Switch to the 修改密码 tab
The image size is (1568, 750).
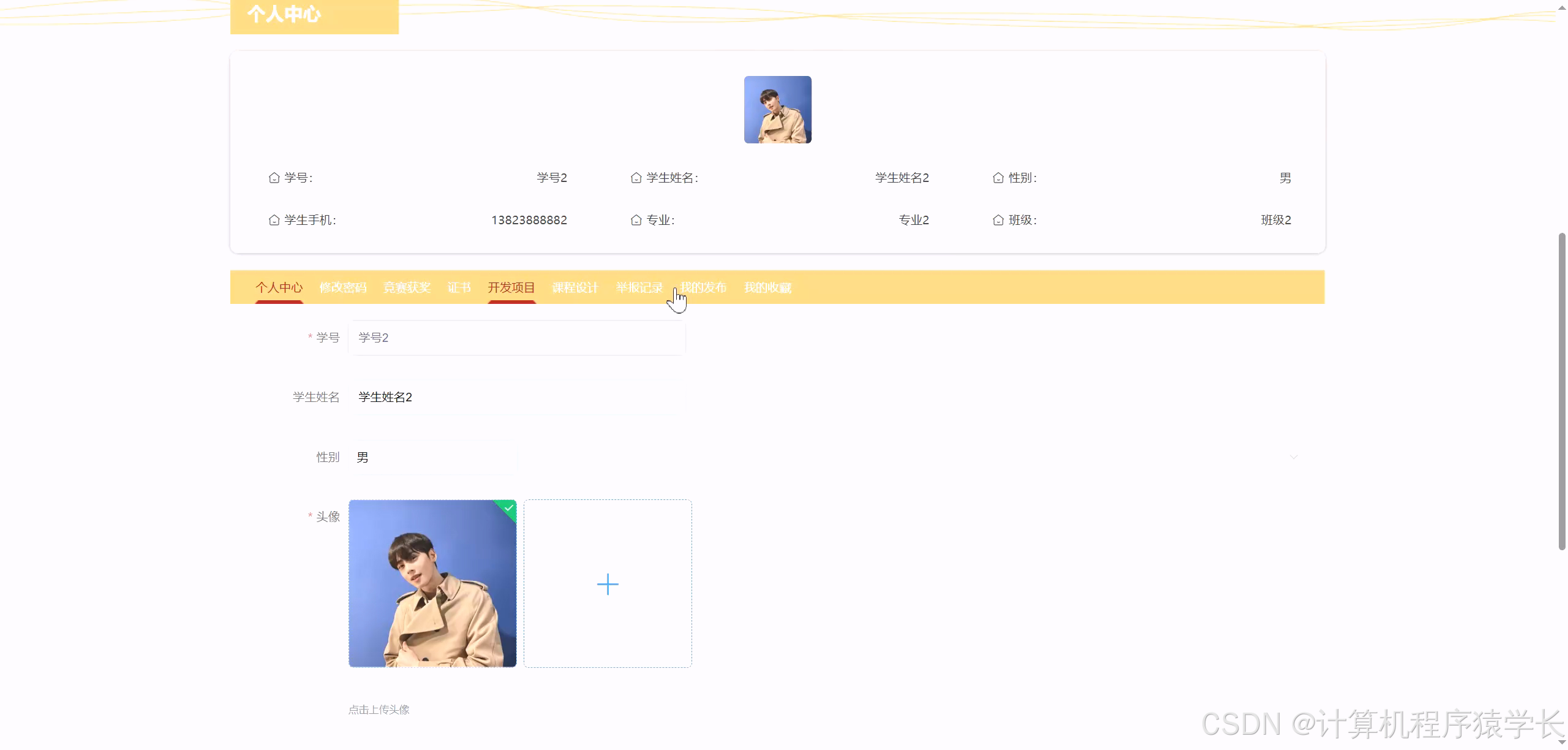click(x=342, y=287)
